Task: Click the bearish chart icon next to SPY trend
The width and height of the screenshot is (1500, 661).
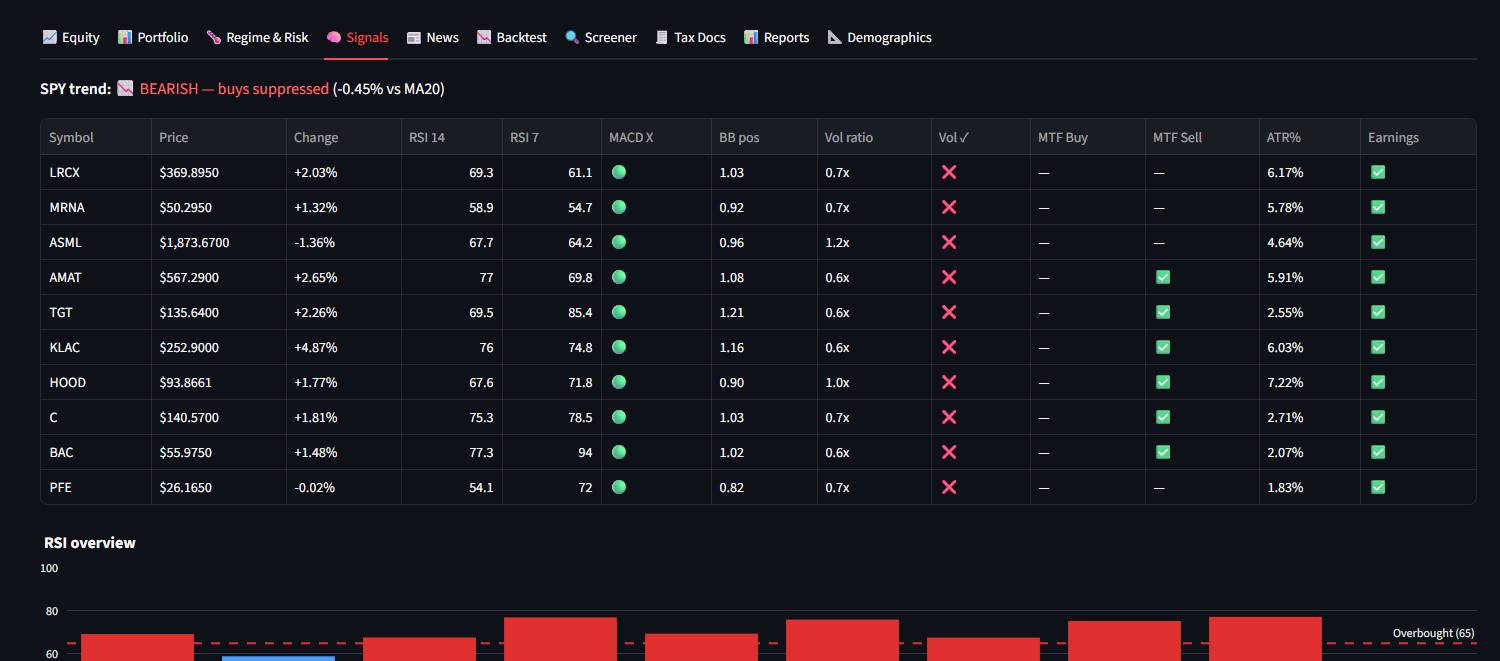Action: [x=125, y=88]
